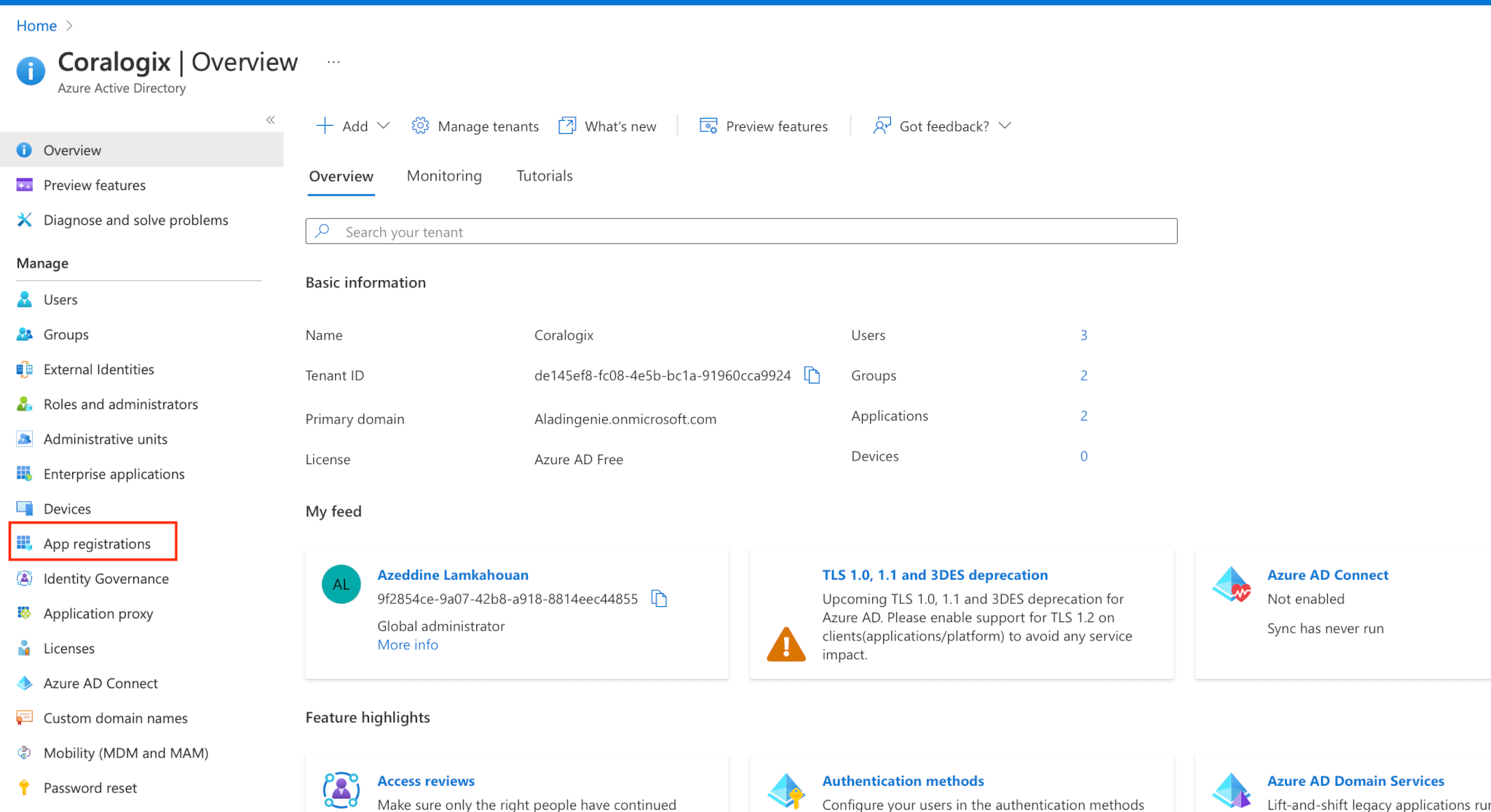Click the Users count 3
The width and height of the screenshot is (1491, 812).
[1083, 335]
